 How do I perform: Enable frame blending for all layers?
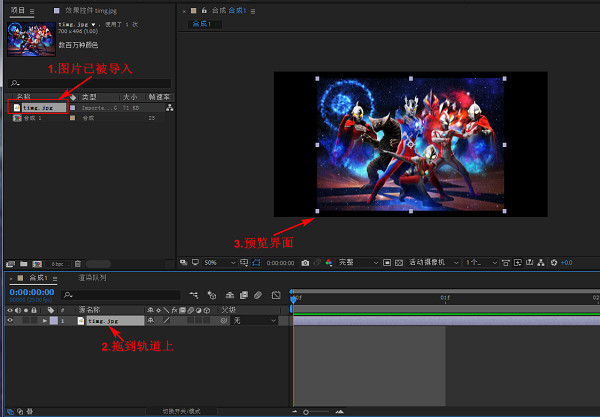click(244, 295)
